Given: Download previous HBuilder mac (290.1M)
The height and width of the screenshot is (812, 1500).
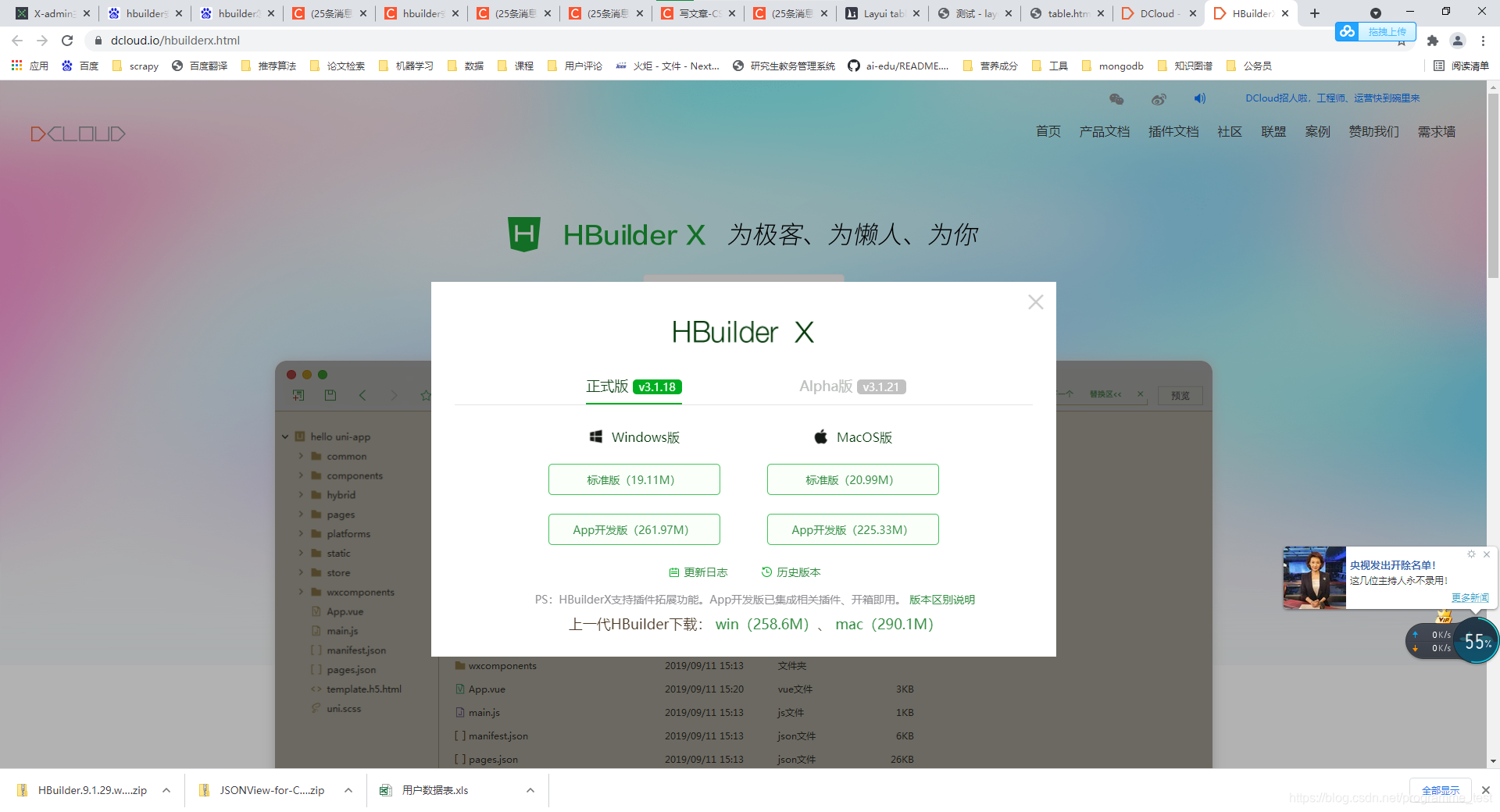Looking at the screenshot, I should click(884, 624).
